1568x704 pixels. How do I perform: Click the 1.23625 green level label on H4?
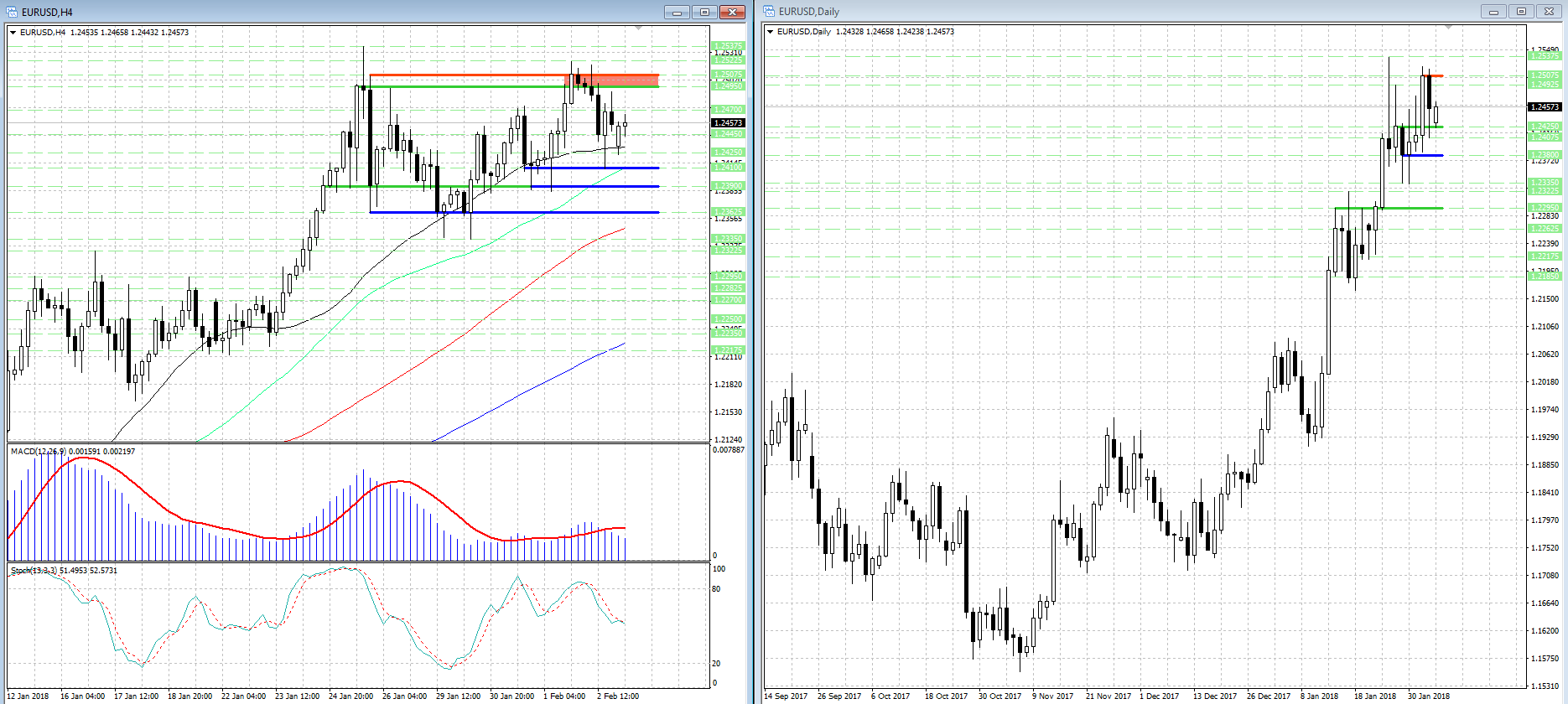[x=728, y=212]
